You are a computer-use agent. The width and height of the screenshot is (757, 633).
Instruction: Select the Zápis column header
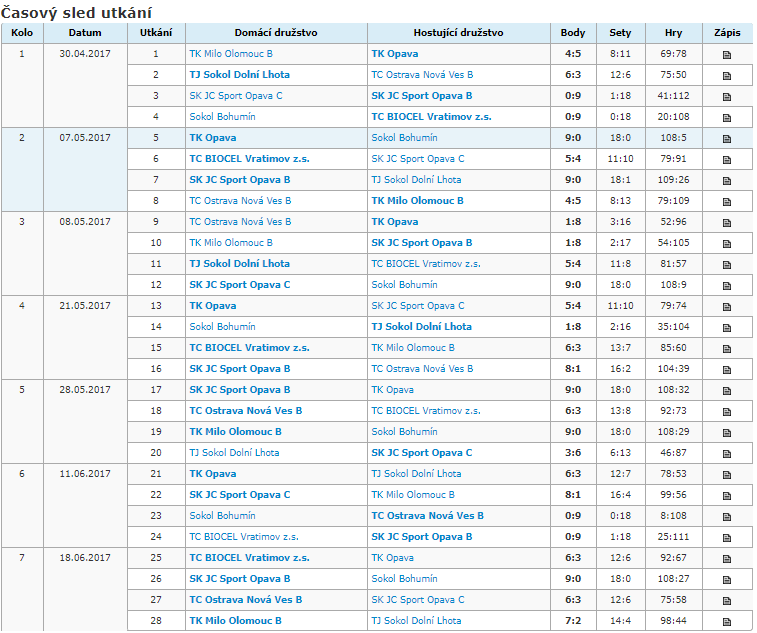click(x=727, y=33)
